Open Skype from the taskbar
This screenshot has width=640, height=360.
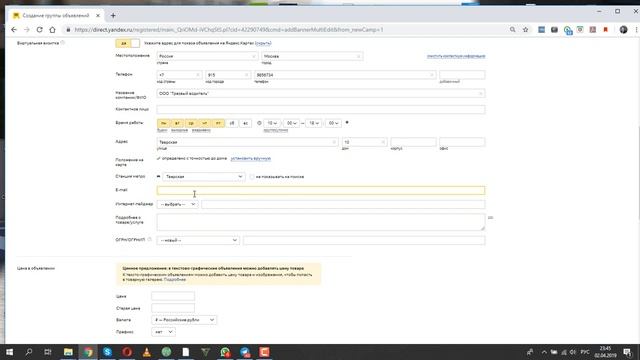(107, 352)
